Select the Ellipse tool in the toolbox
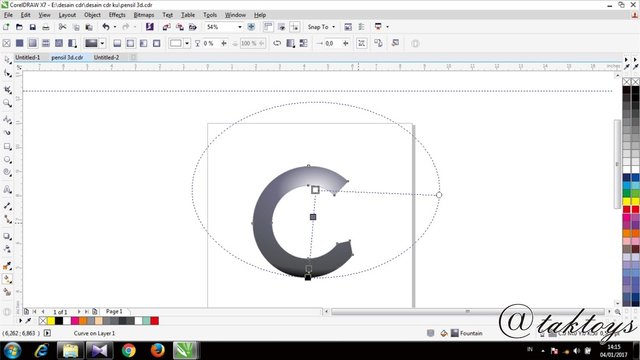 [x=7, y=160]
